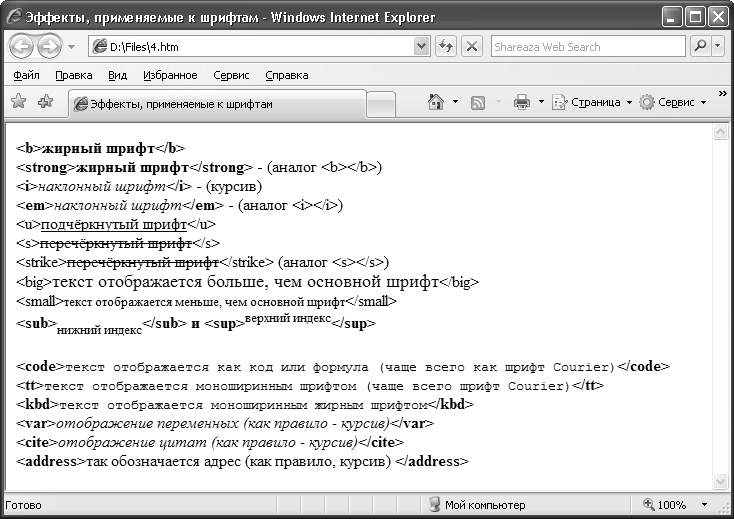Click the address bar showing D:\Files\4.htm
Screen dimensions: 734x519
(251, 47)
